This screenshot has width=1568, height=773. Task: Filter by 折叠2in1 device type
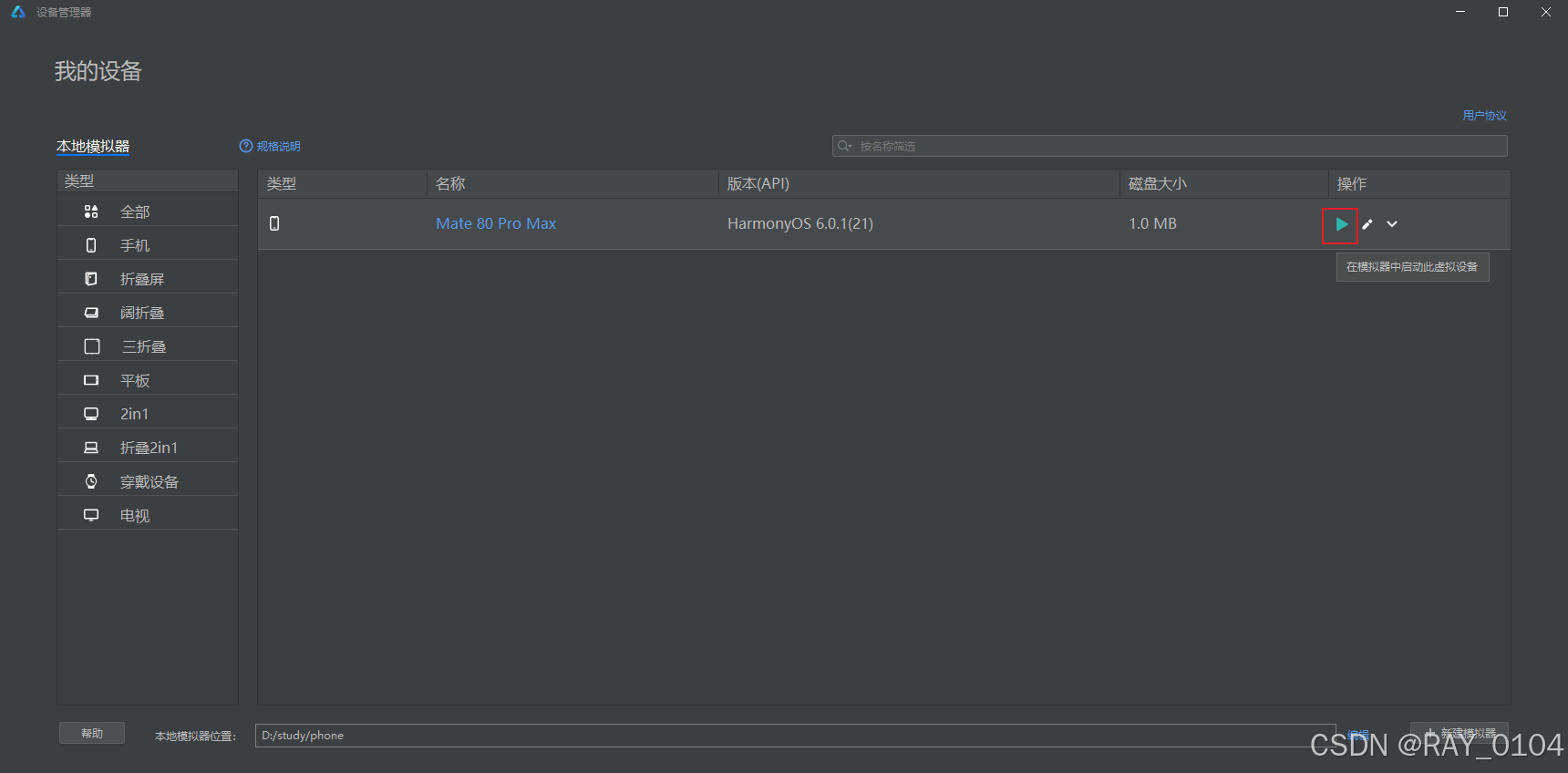(x=148, y=448)
